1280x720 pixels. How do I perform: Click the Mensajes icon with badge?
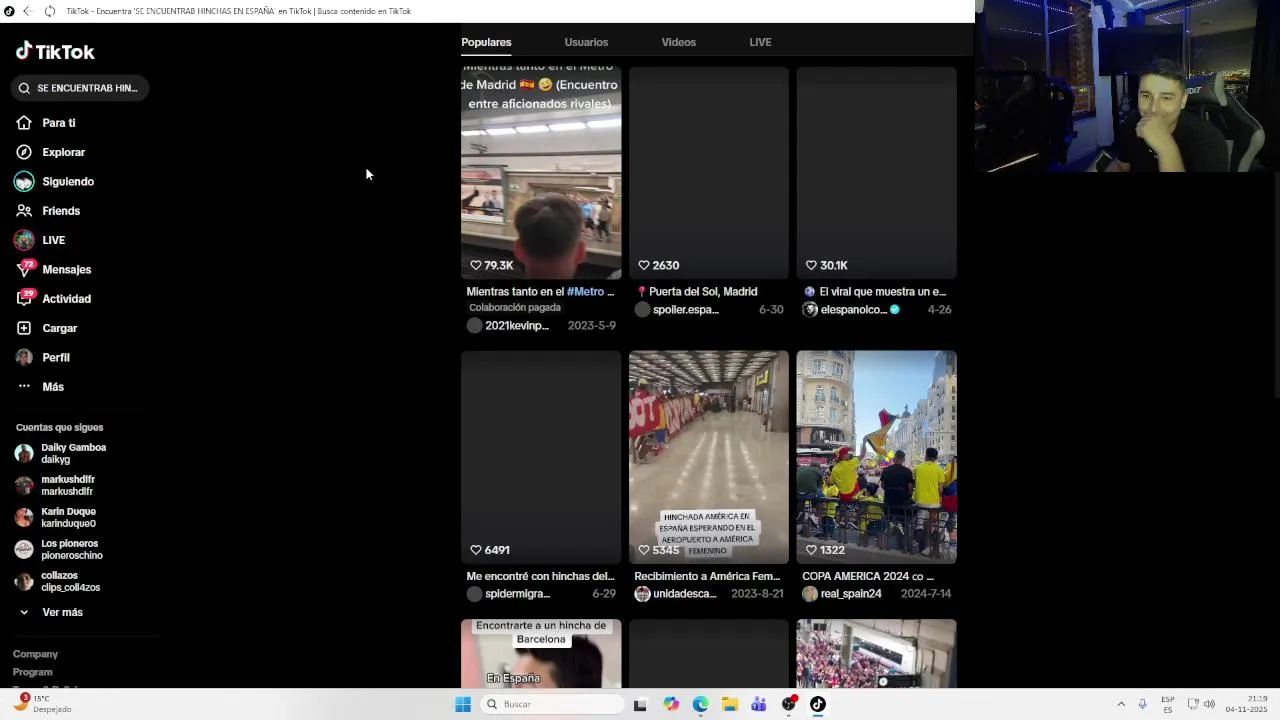(24, 269)
